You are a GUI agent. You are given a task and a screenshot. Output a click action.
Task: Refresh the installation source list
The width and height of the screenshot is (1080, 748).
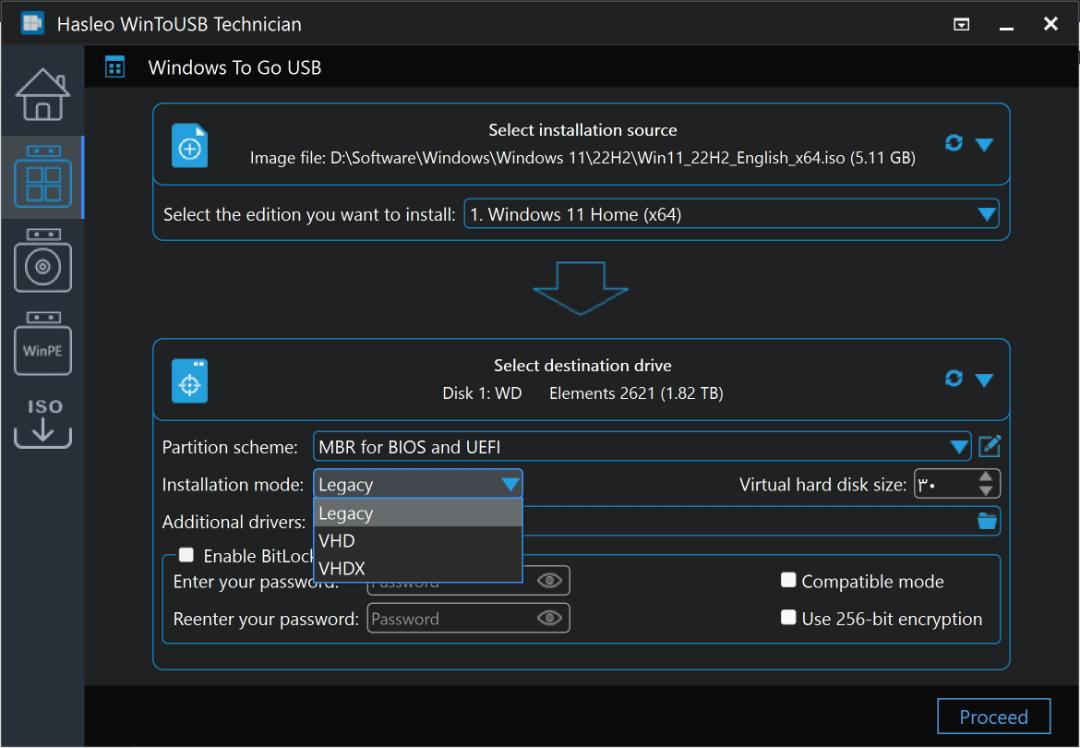coord(953,143)
